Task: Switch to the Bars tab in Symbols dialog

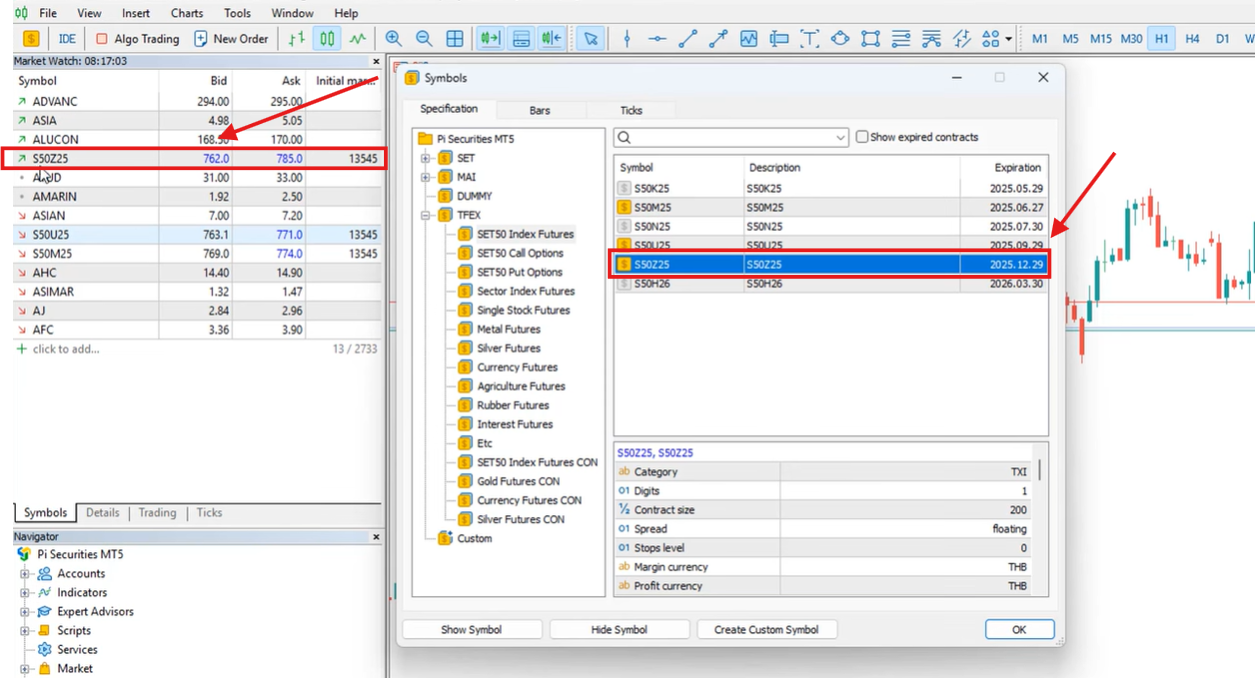Action: (x=540, y=110)
